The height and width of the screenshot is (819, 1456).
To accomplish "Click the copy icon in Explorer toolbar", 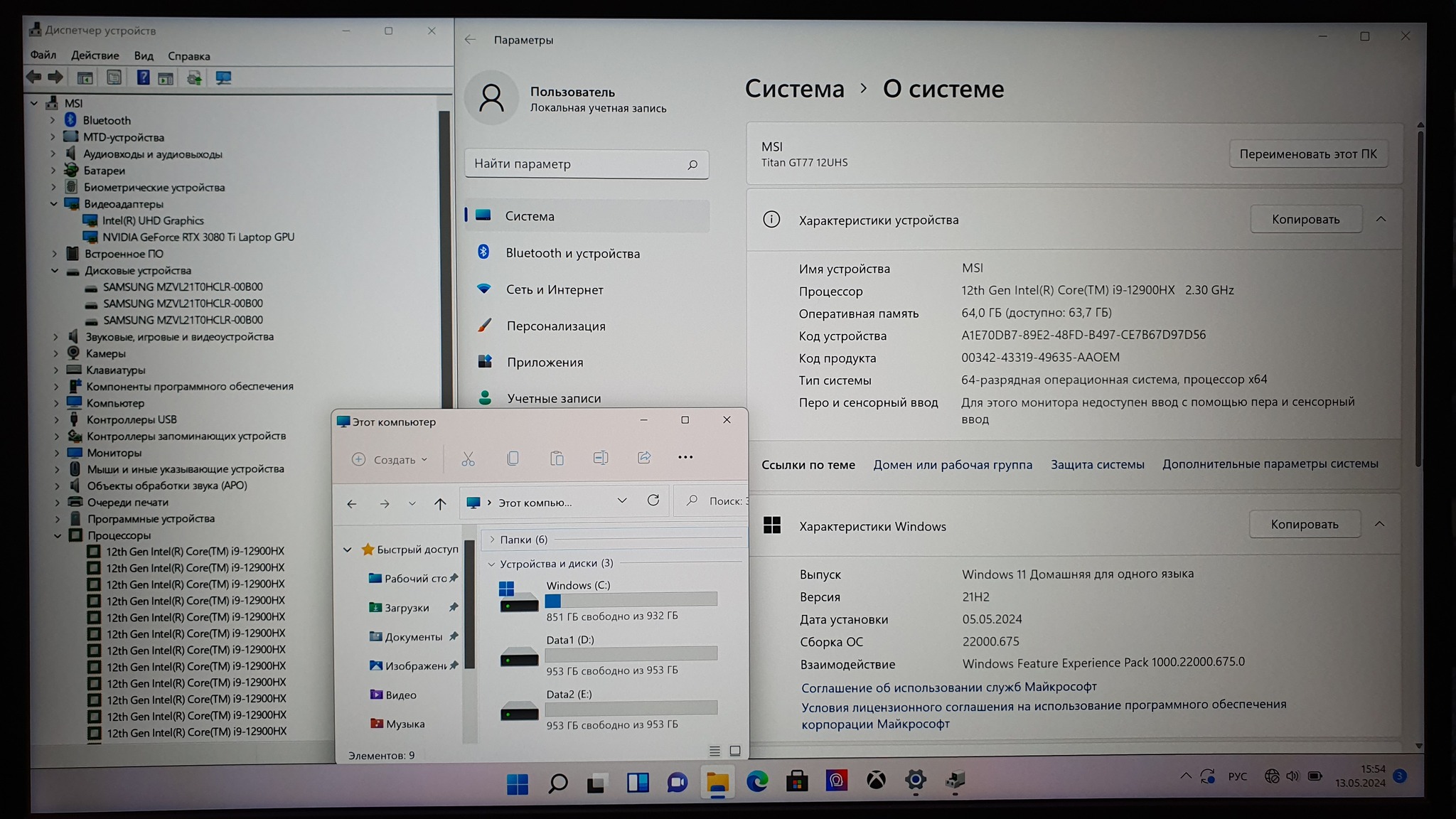I will pyautogui.click(x=513, y=459).
